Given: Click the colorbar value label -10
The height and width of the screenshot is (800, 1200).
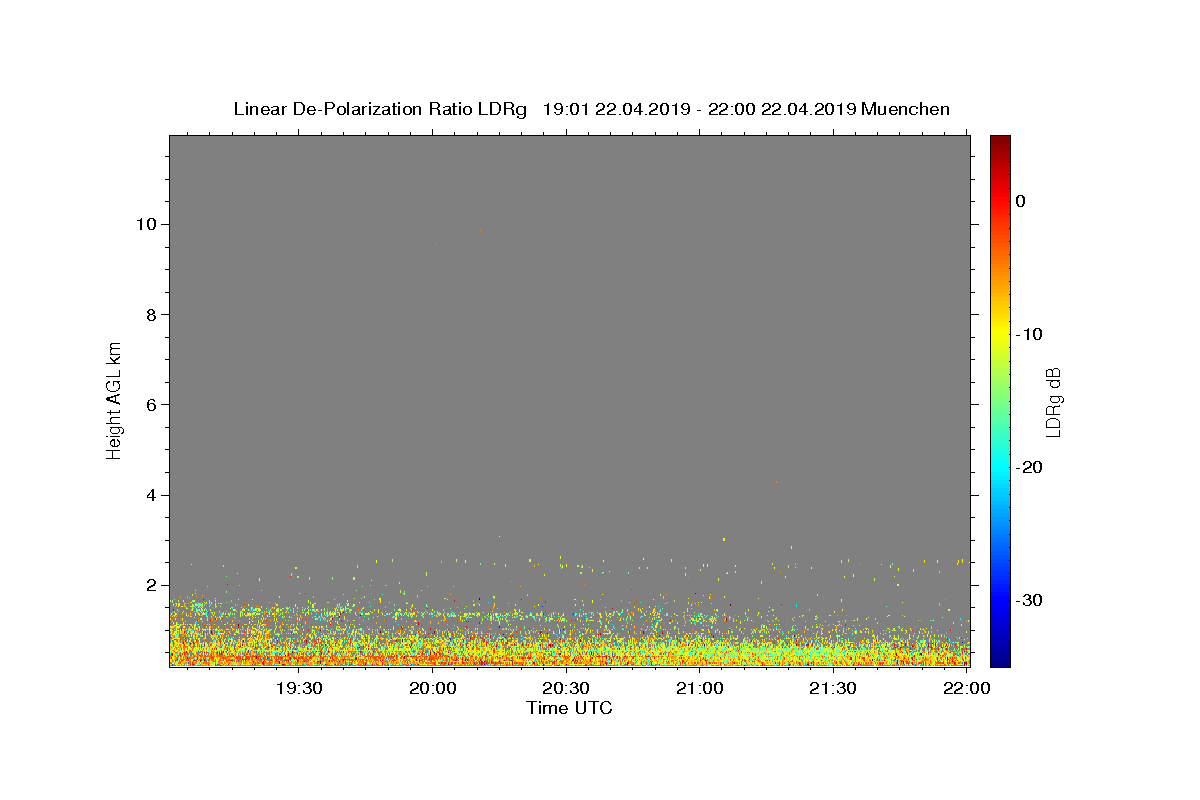Looking at the screenshot, I should click(x=1029, y=334).
